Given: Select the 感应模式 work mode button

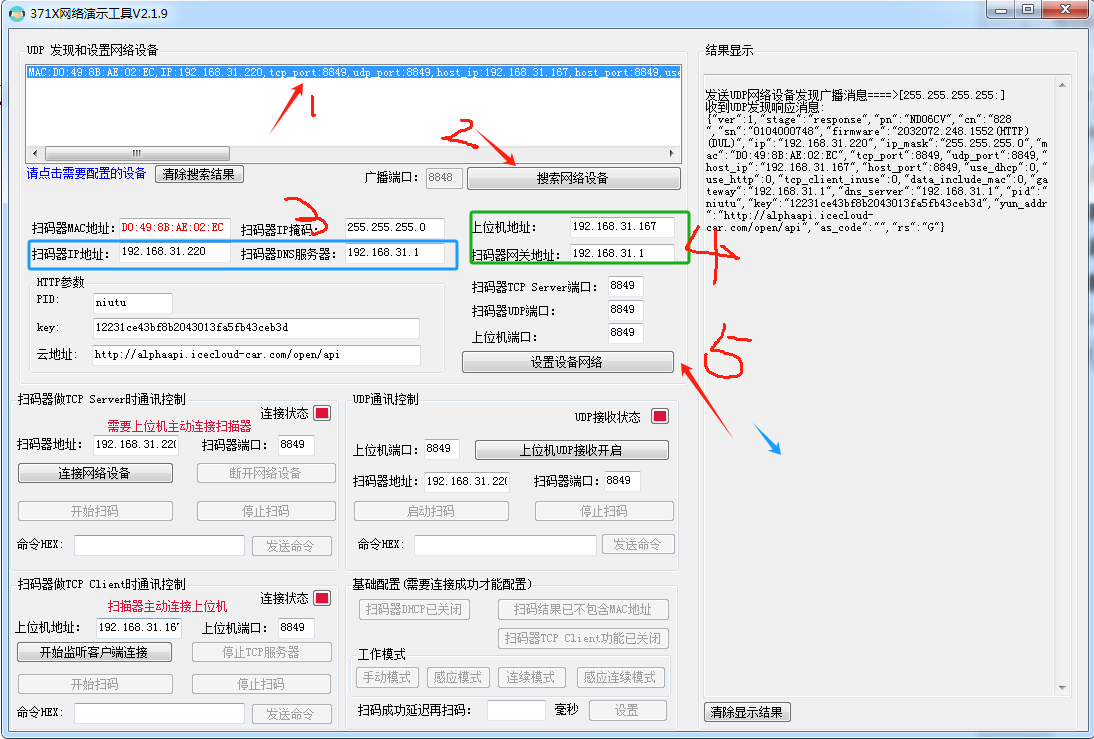Looking at the screenshot, I should click(458, 677).
